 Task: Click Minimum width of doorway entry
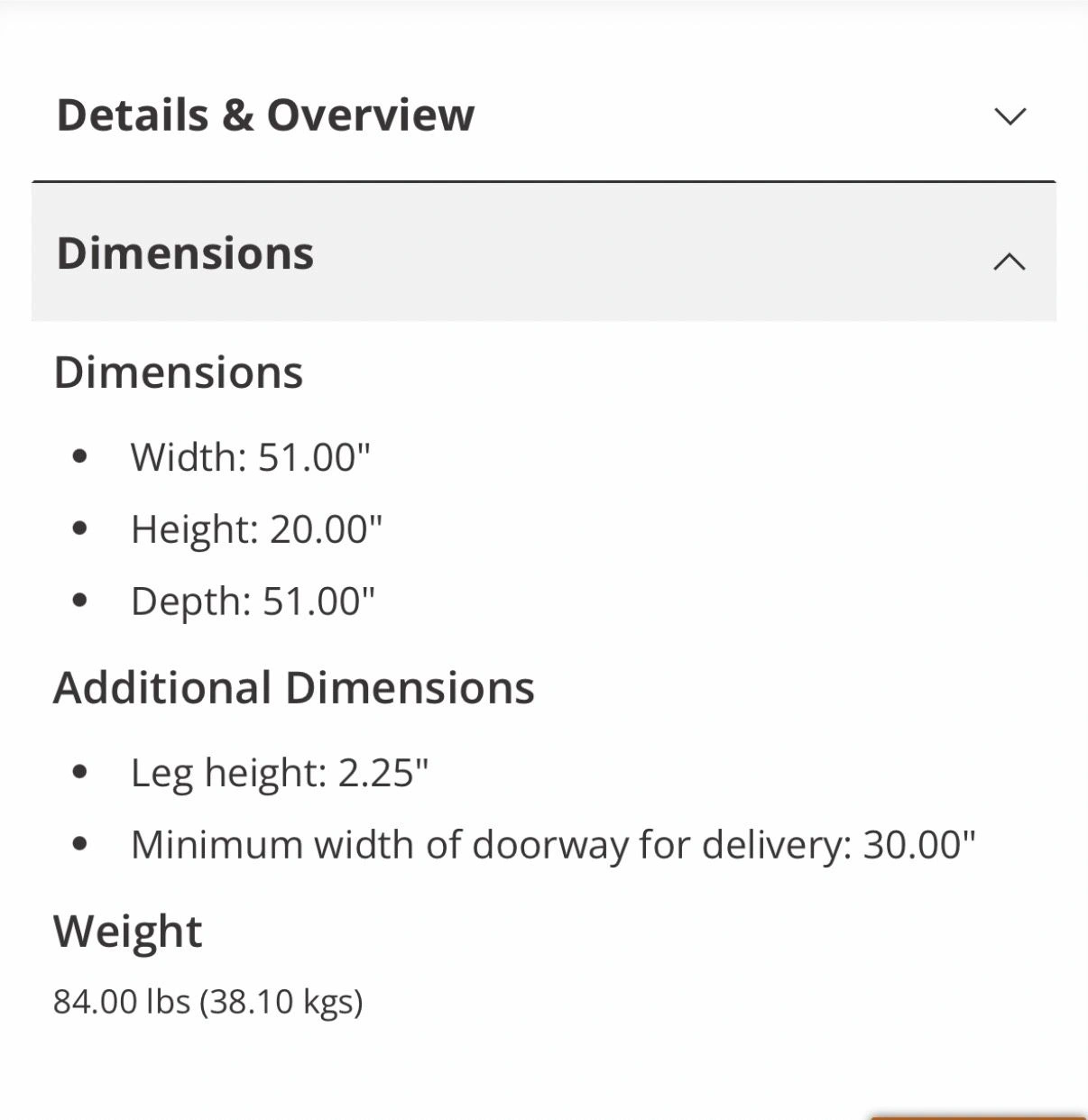click(553, 845)
